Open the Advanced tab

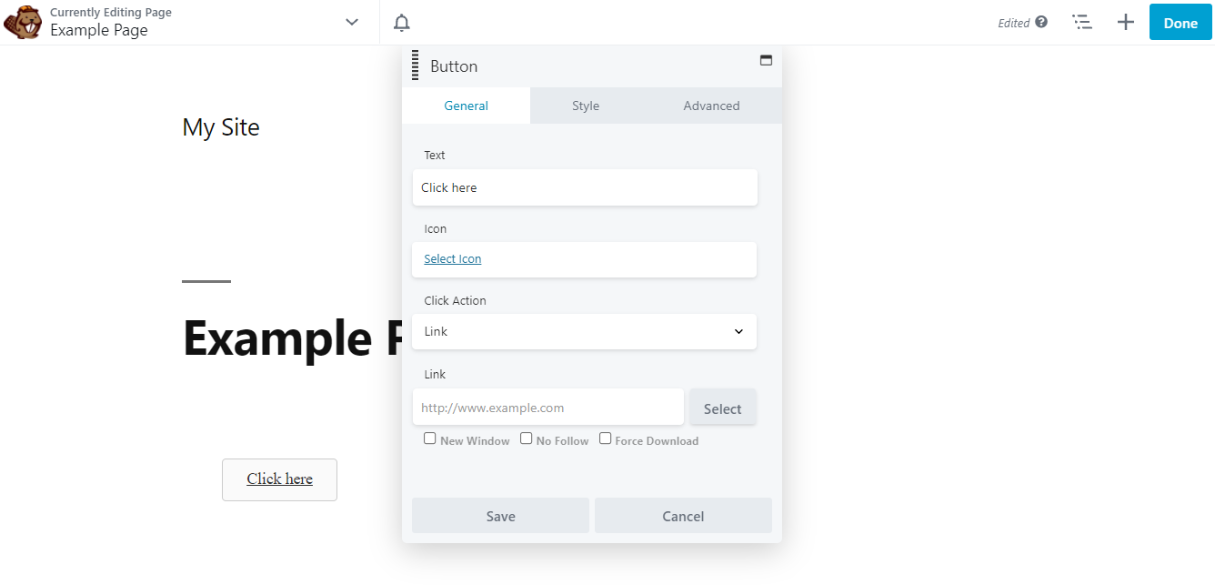[711, 105]
